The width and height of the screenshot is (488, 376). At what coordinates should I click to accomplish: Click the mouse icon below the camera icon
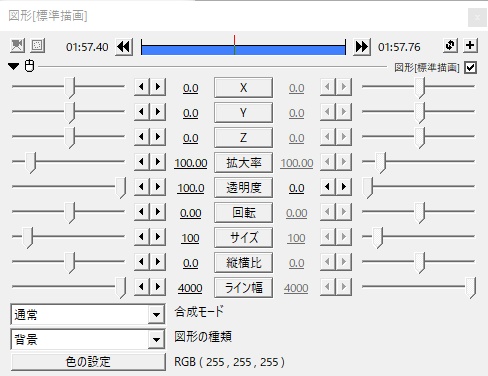29,66
